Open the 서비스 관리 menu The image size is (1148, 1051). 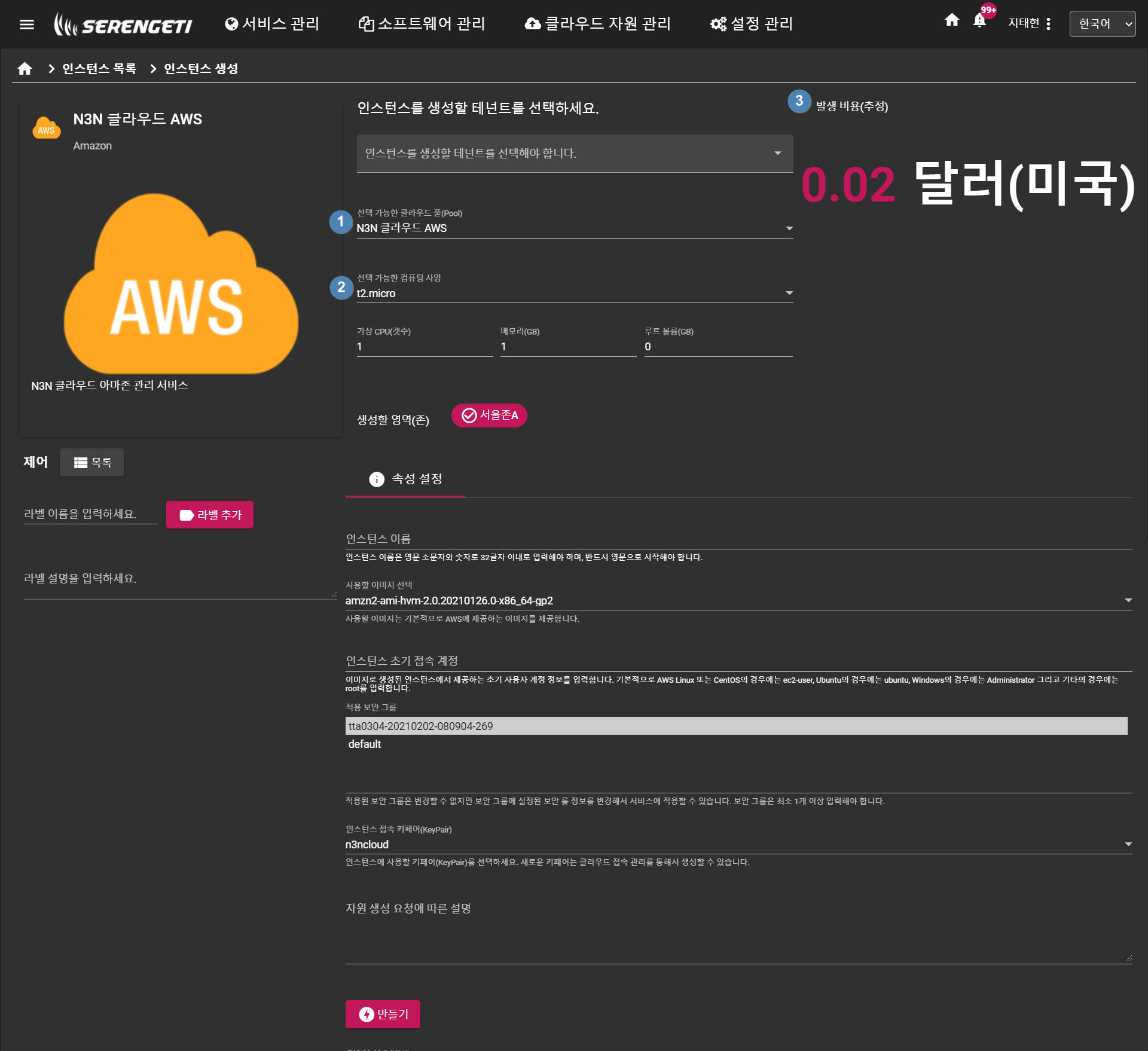272,24
